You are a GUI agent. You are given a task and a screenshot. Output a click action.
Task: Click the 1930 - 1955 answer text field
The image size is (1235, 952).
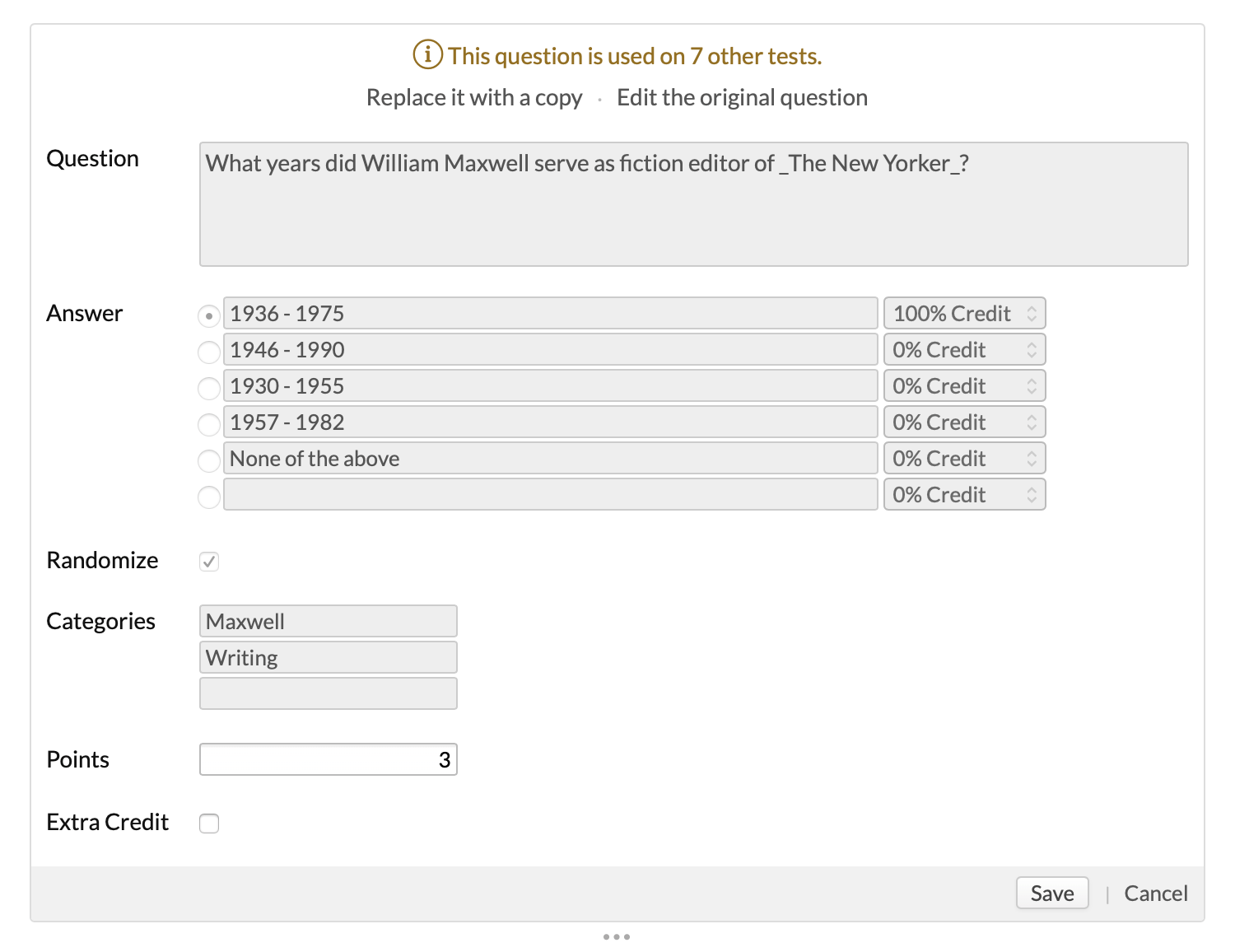550,386
